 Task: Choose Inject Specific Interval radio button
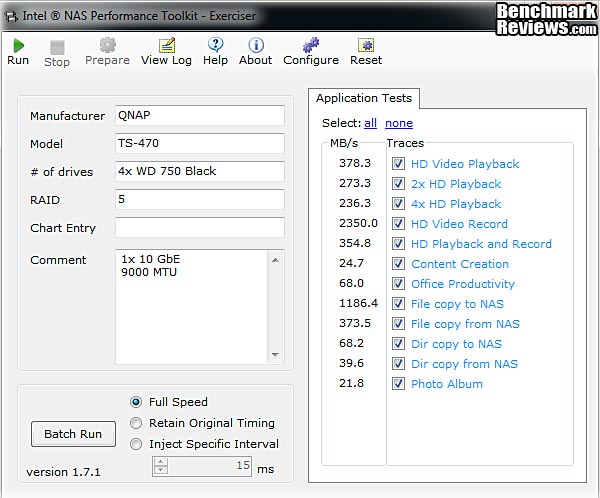[136, 444]
